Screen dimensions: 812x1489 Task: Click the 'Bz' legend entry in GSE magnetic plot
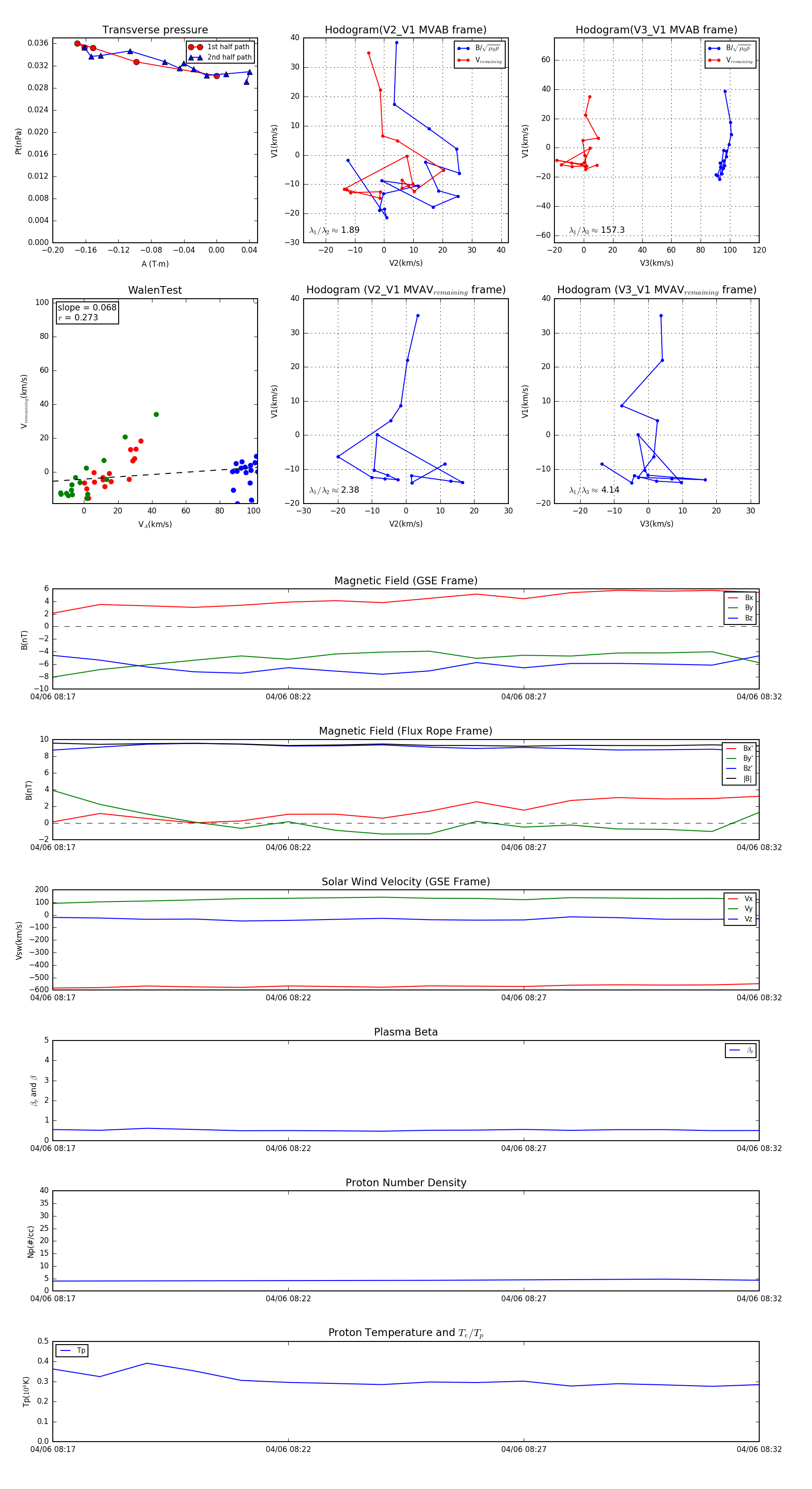pos(740,618)
